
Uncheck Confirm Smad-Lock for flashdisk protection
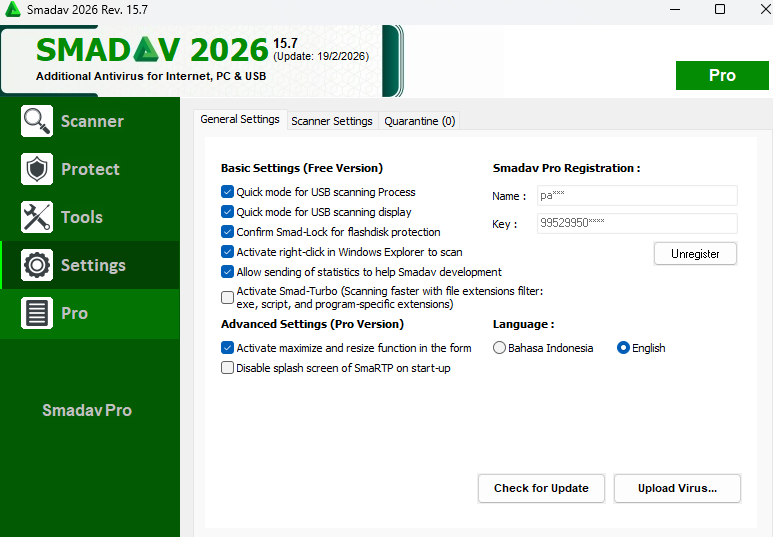pyautogui.click(x=227, y=232)
